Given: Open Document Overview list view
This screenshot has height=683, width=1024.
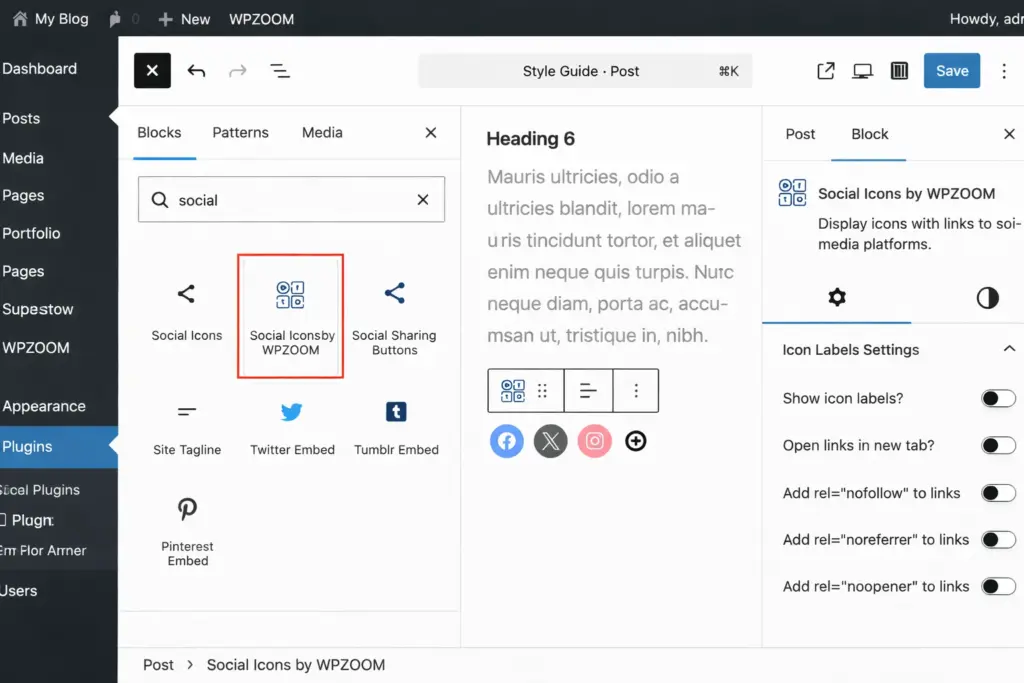Looking at the screenshot, I should coord(280,71).
